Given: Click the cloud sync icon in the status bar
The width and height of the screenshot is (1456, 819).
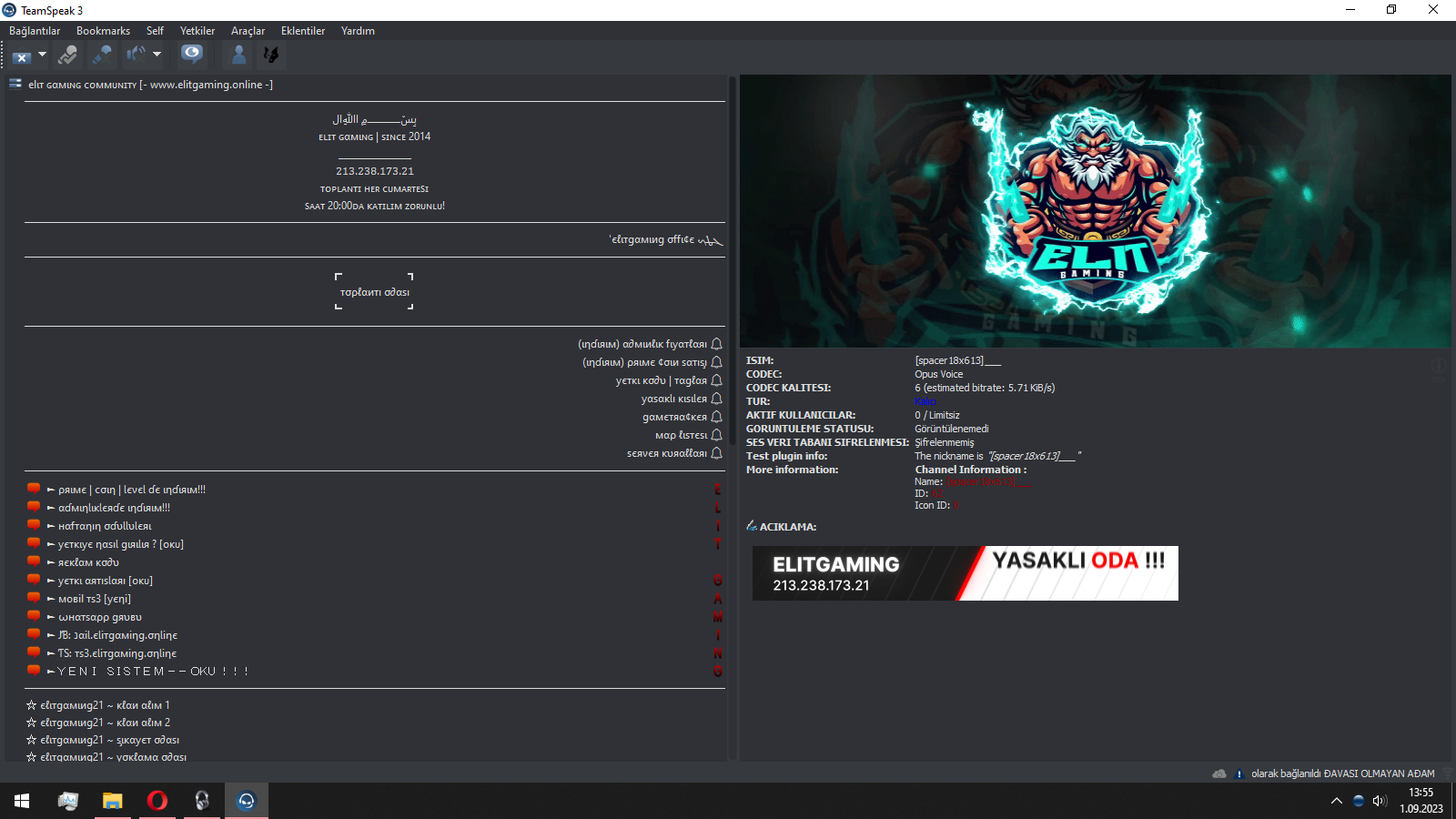Looking at the screenshot, I should tap(1219, 773).
